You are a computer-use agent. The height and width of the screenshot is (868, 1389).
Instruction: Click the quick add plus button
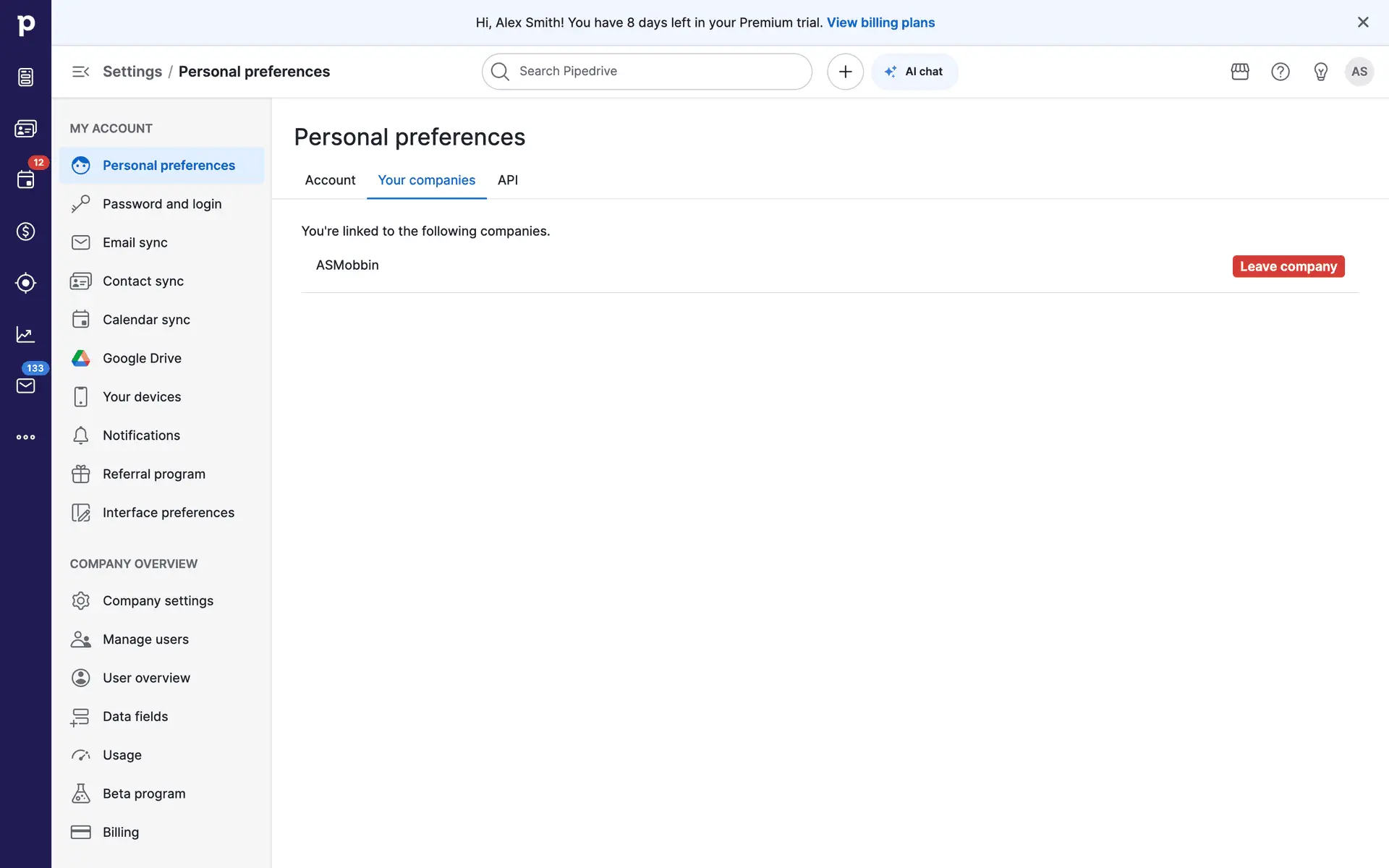coord(845,72)
